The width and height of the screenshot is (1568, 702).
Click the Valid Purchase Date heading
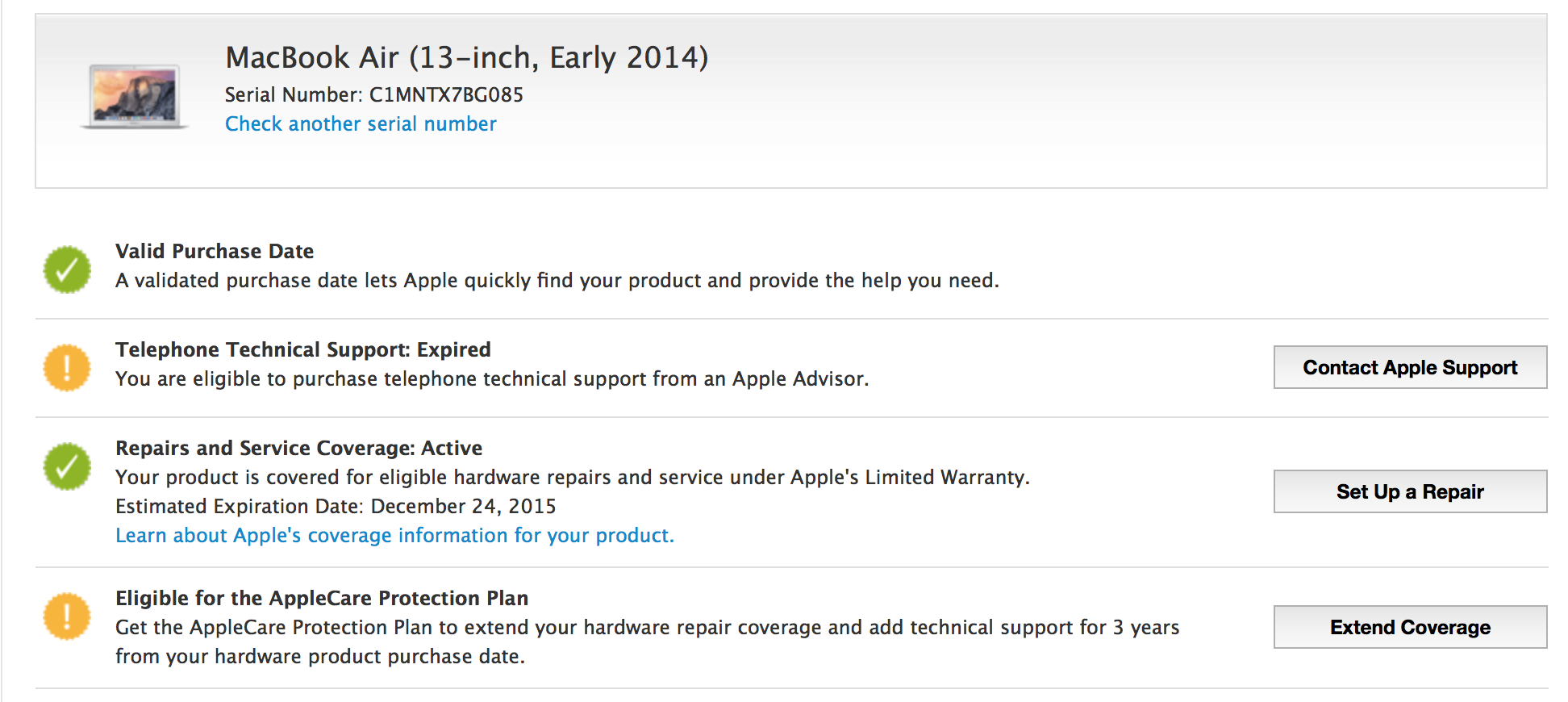pos(215,252)
